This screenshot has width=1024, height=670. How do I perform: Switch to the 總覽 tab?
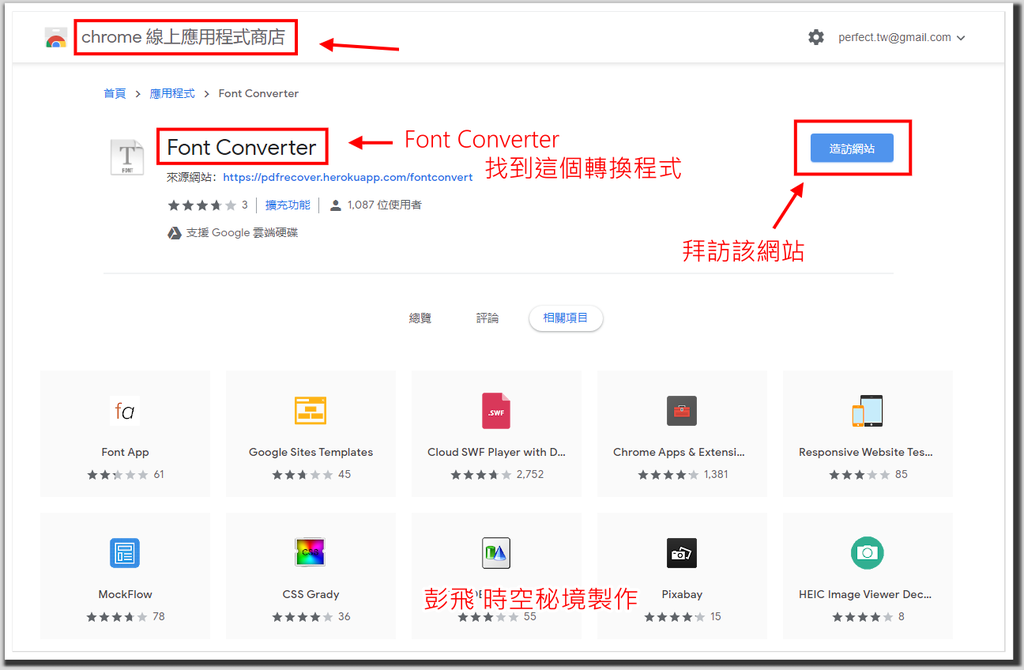tap(420, 318)
